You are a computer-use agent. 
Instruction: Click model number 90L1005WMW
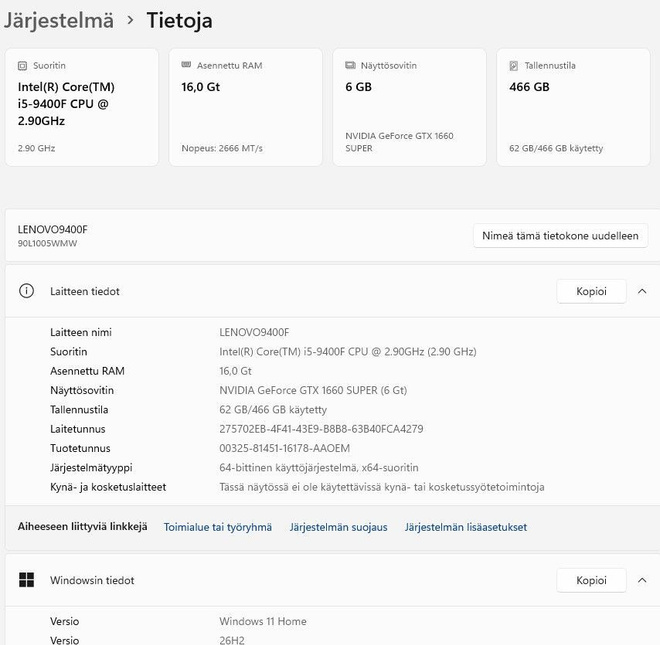coord(47,243)
